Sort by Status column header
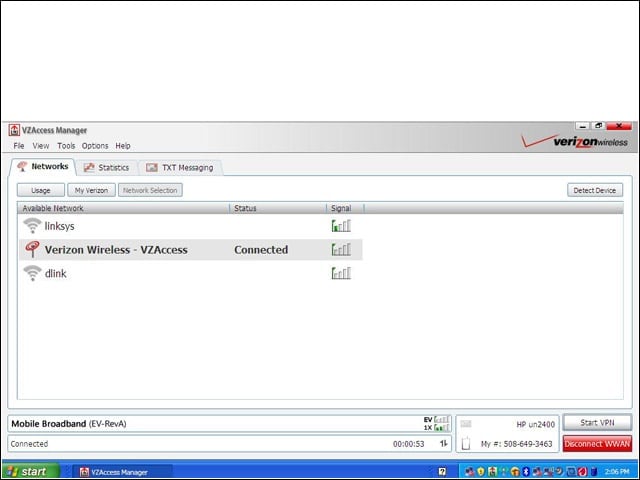Image resolution: width=640 pixels, height=480 pixels. point(278,208)
